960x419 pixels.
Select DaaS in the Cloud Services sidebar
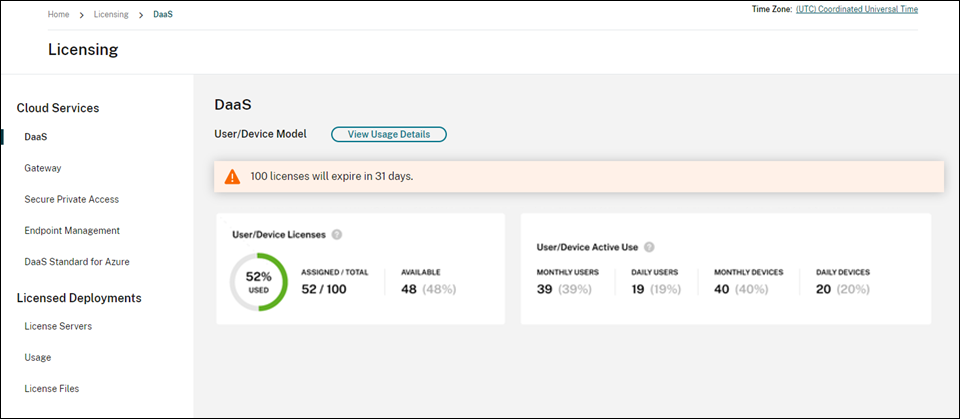[x=36, y=137]
